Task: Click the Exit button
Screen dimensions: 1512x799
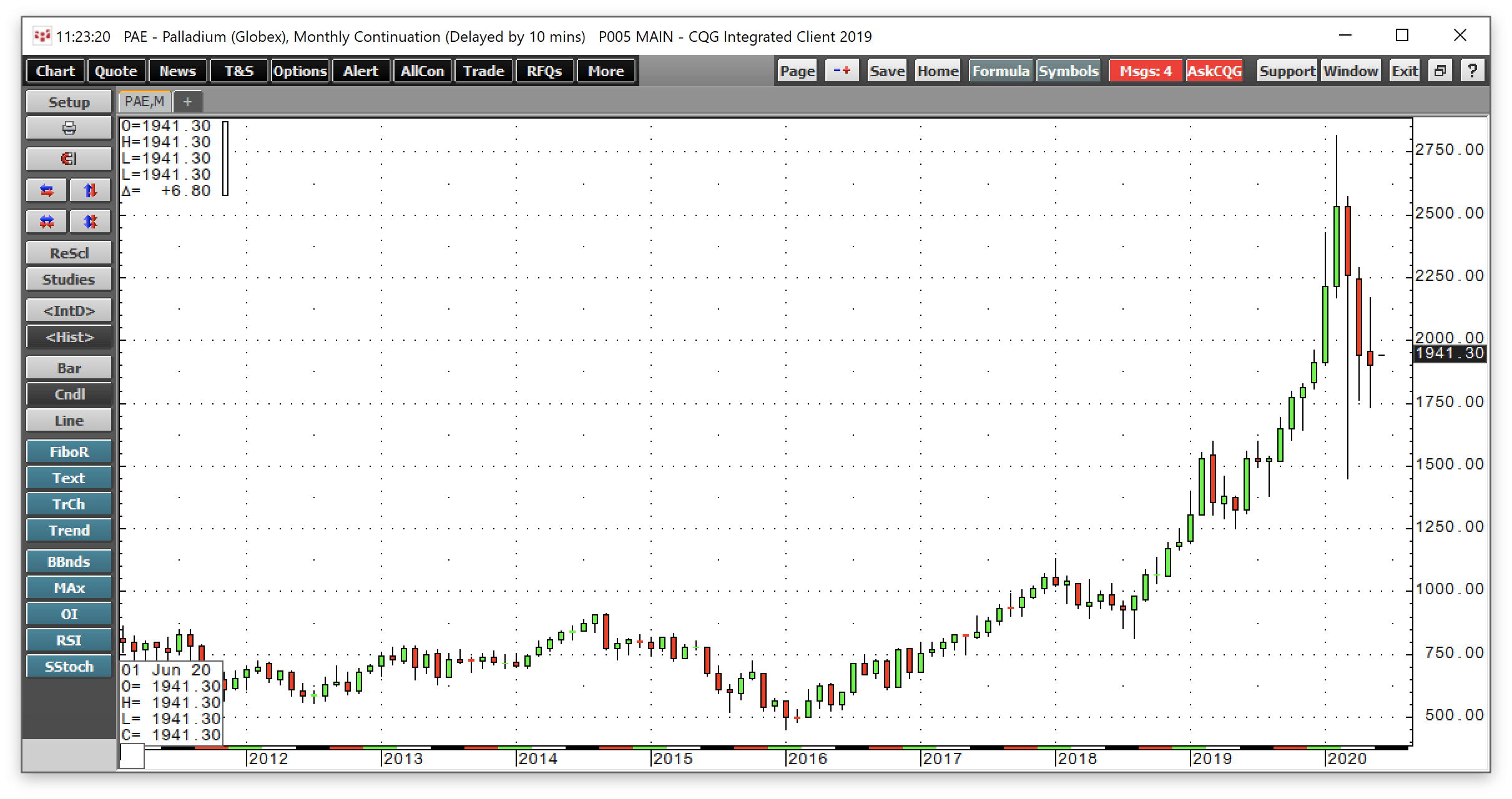Action: click(1405, 71)
